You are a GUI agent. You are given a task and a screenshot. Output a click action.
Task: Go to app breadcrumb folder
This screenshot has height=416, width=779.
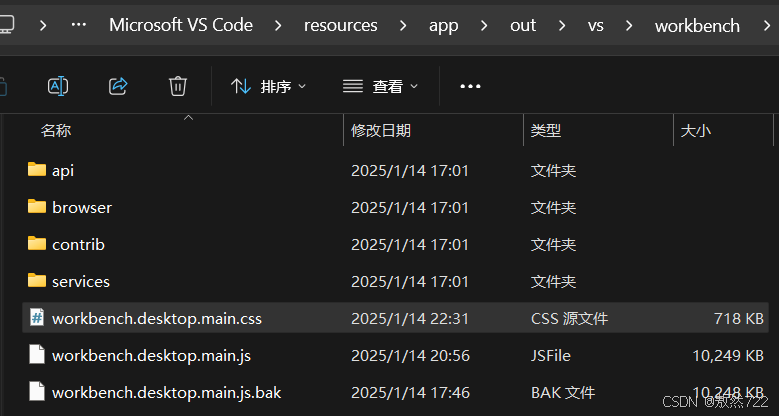pyautogui.click(x=444, y=26)
